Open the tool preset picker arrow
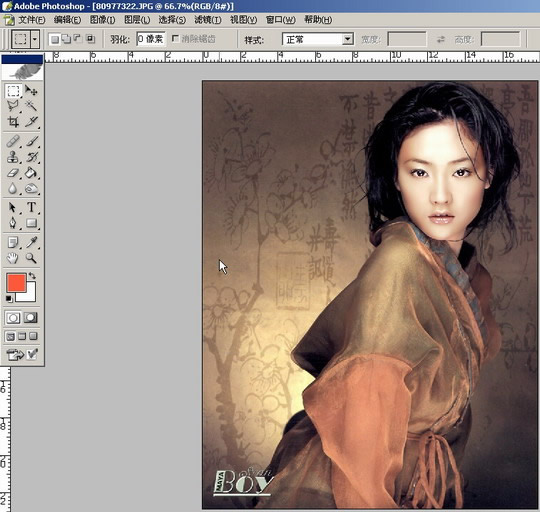Image resolution: width=540 pixels, height=512 pixels. (34, 39)
